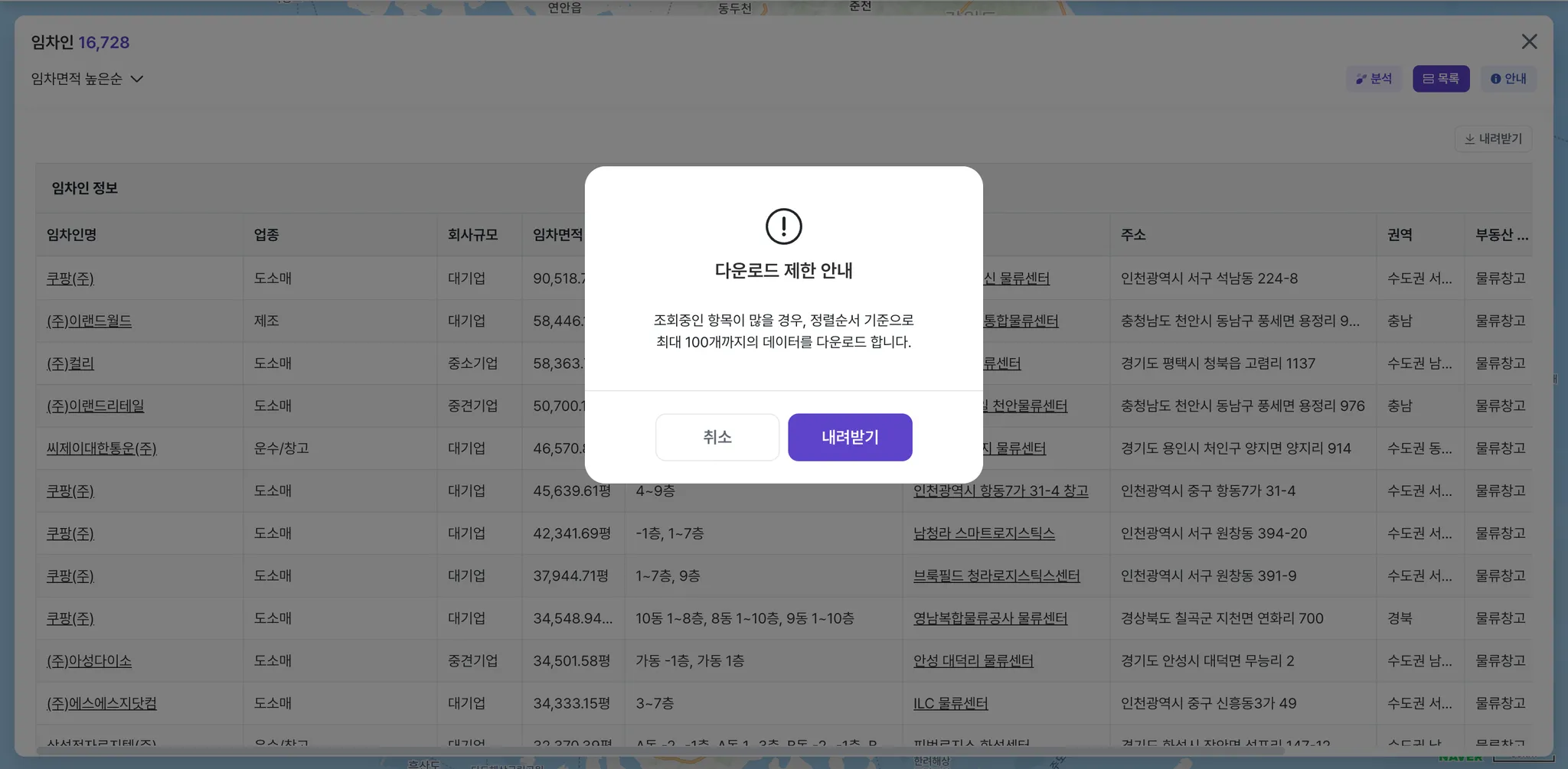Screen dimensions: 1568x769
Task: Open the 안내 info guide
Action: [x=1508, y=79]
